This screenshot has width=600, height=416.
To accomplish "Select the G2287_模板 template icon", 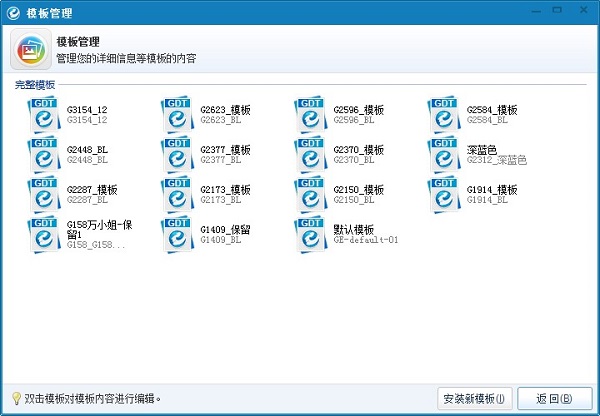I will tap(44, 194).
